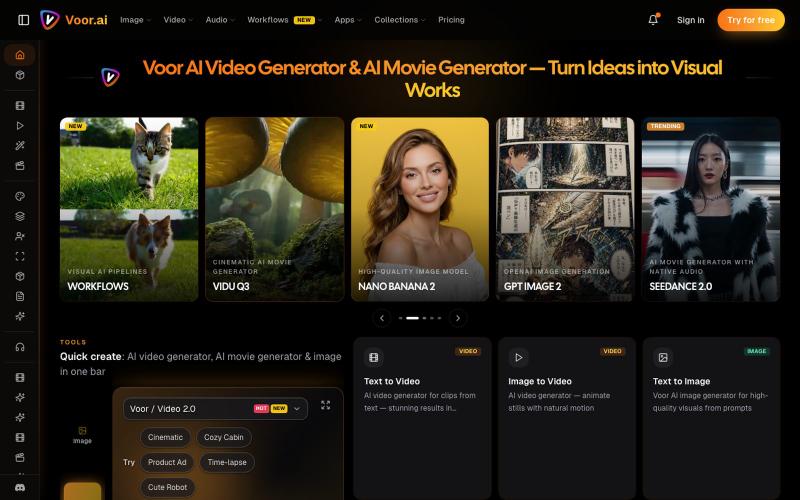Viewport: 800px width, 500px height.
Task: Open the Text to Image tool card
Action: coord(711,418)
